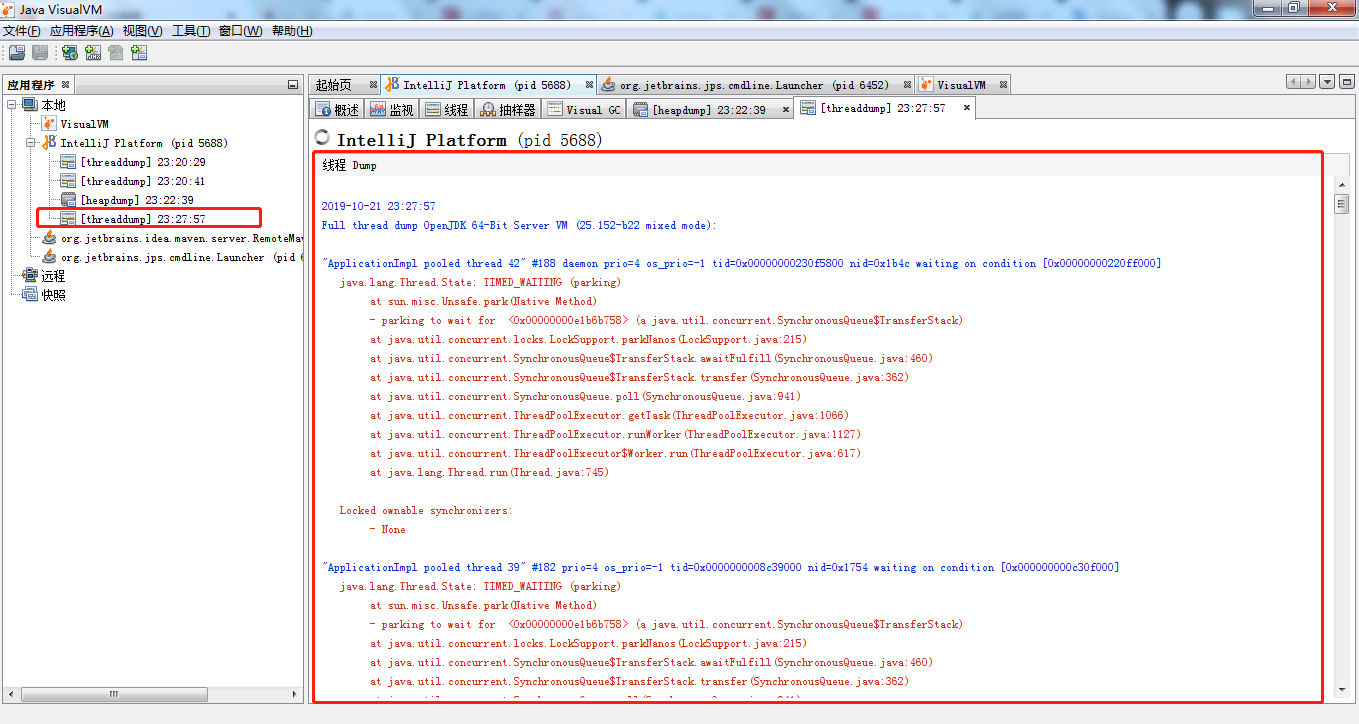The height and width of the screenshot is (724, 1359).
Task: Close the VisualVM editor tab
Action: click(1003, 85)
